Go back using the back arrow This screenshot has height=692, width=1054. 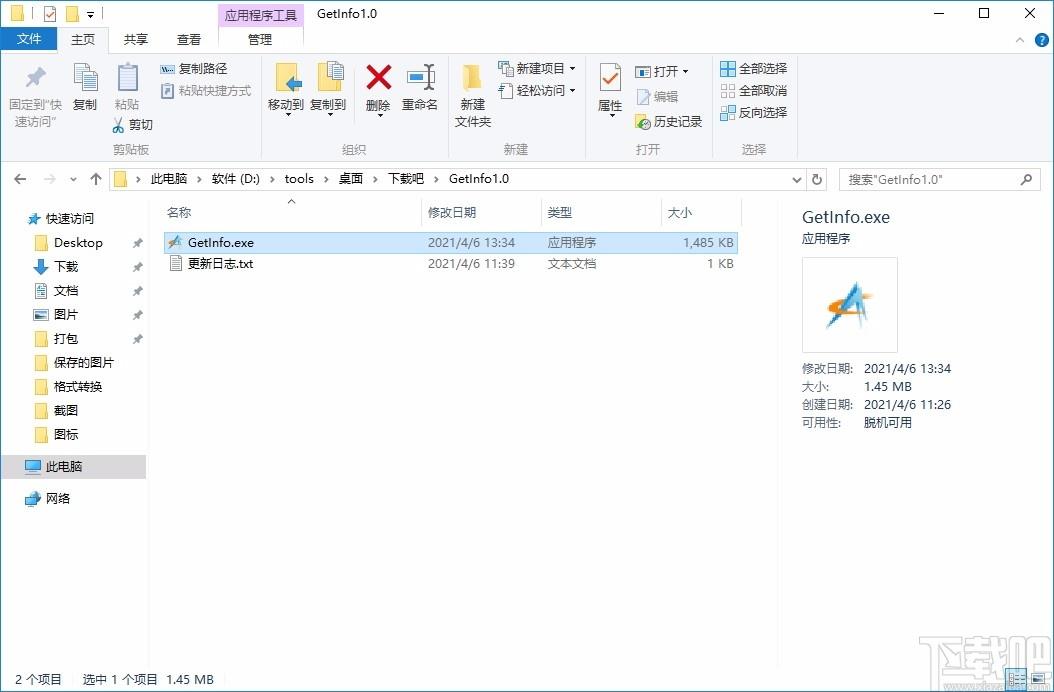coord(20,179)
